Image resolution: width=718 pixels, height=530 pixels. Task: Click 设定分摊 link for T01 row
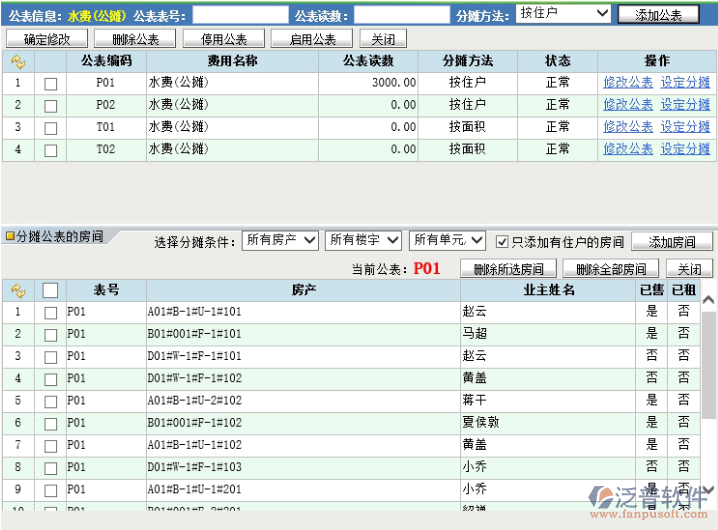(x=685, y=127)
